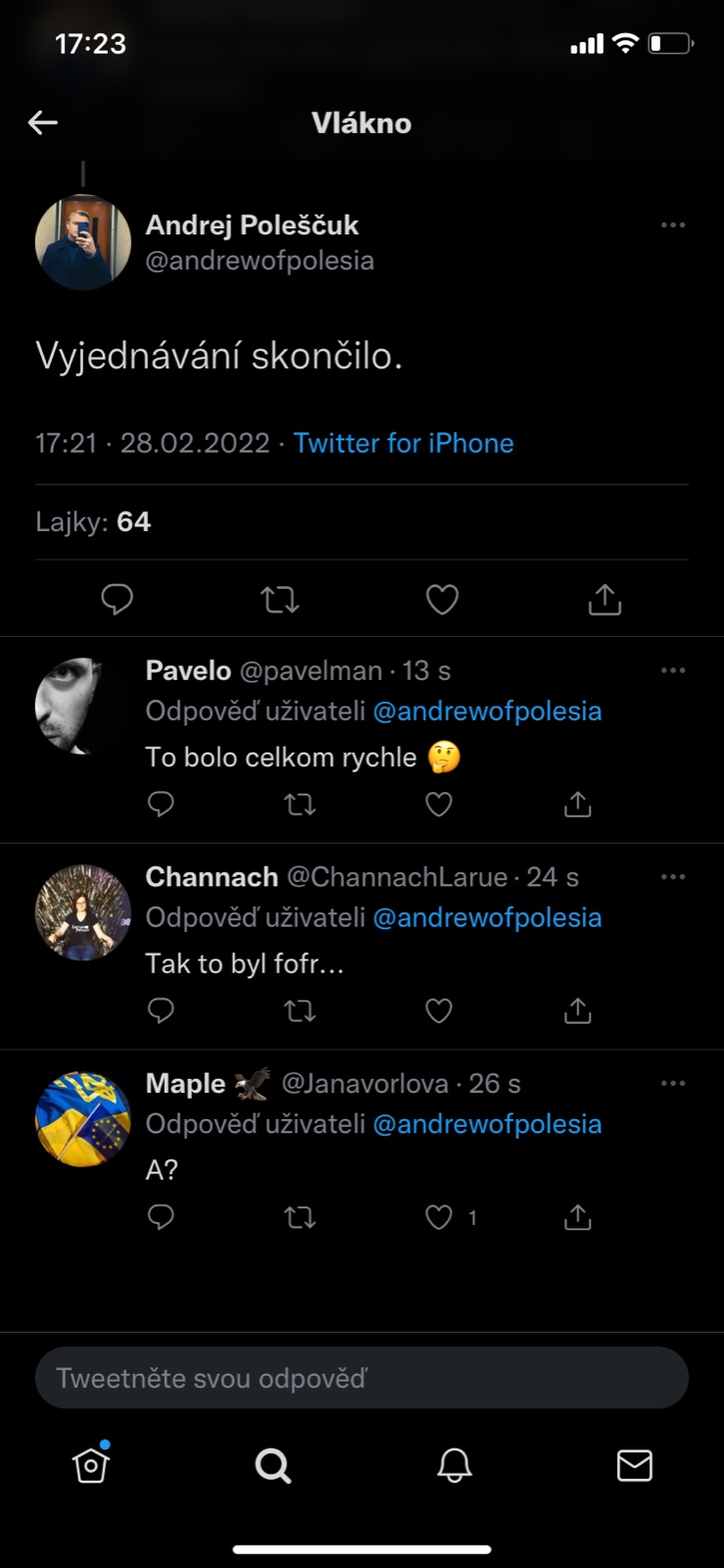Open more options for the main tweet

click(673, 225)
